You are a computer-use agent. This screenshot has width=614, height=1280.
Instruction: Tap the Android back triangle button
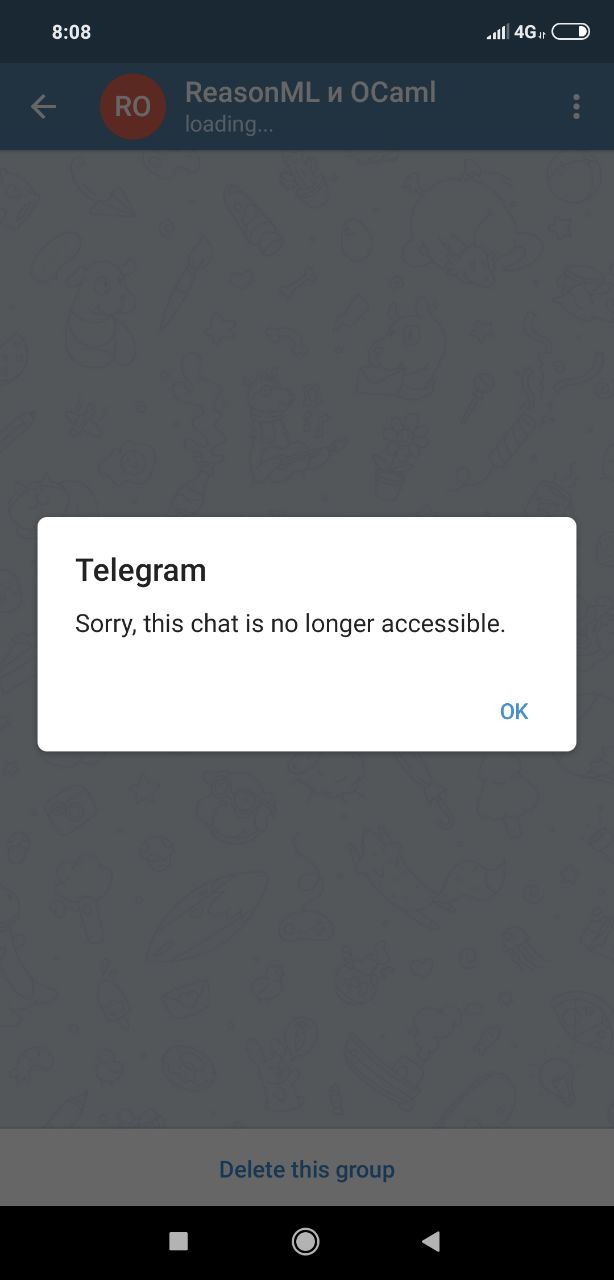point(431,1241)
